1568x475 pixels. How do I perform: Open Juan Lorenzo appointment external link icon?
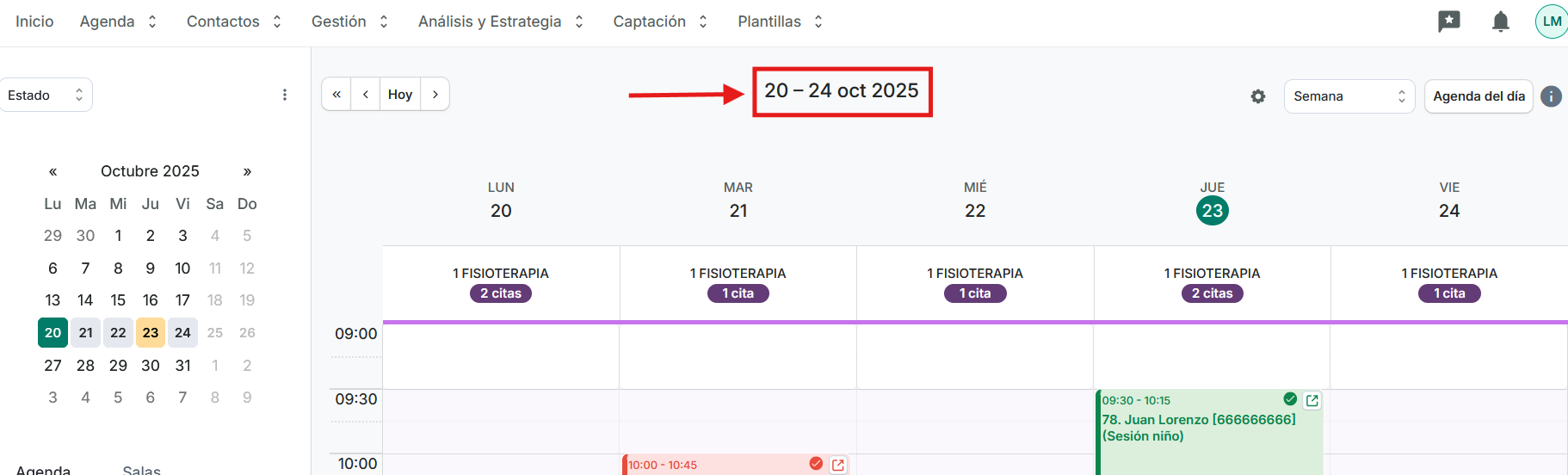1312,400
